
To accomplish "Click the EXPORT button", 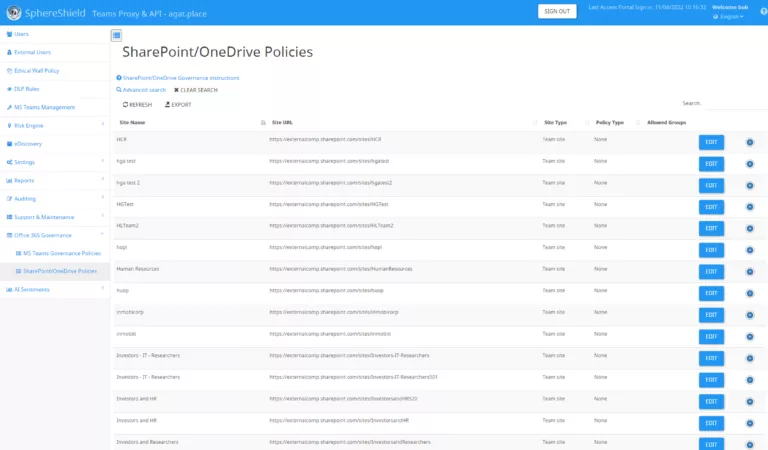I will [x=178, y=105].
